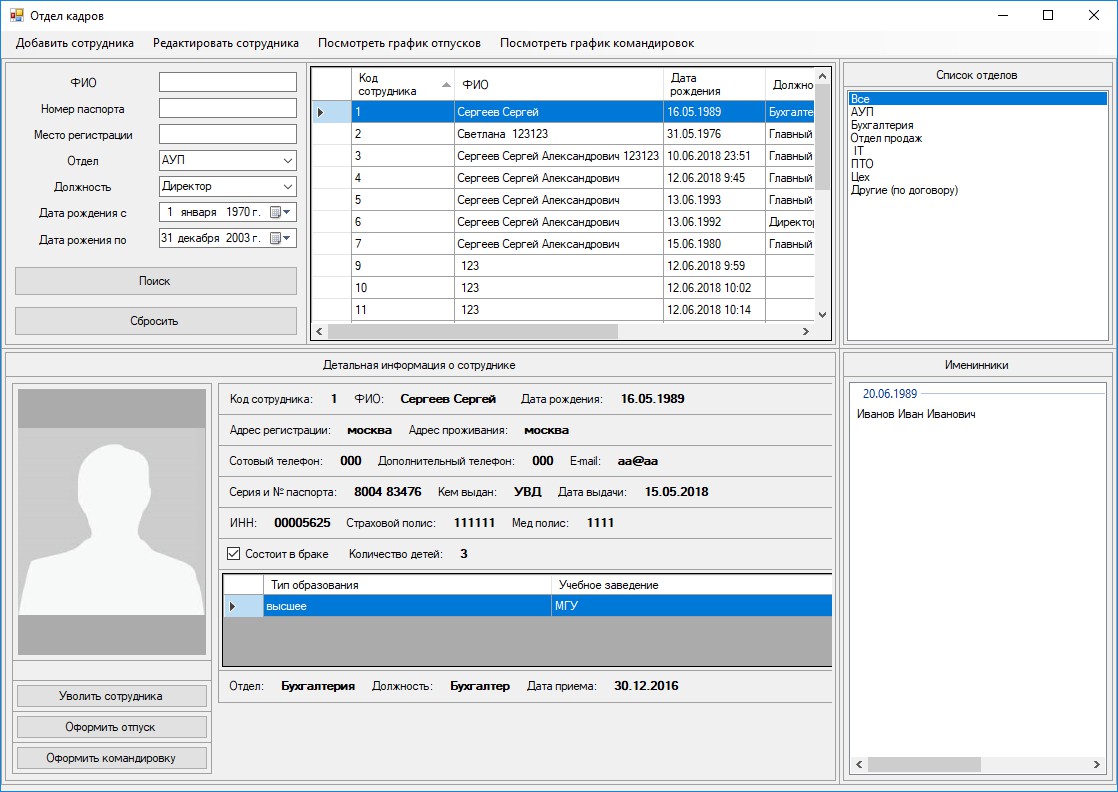Click the app icon in title bar
The height and width of the screenshot is (792, 1118).
pyautogui.click(x=16, y=16)
